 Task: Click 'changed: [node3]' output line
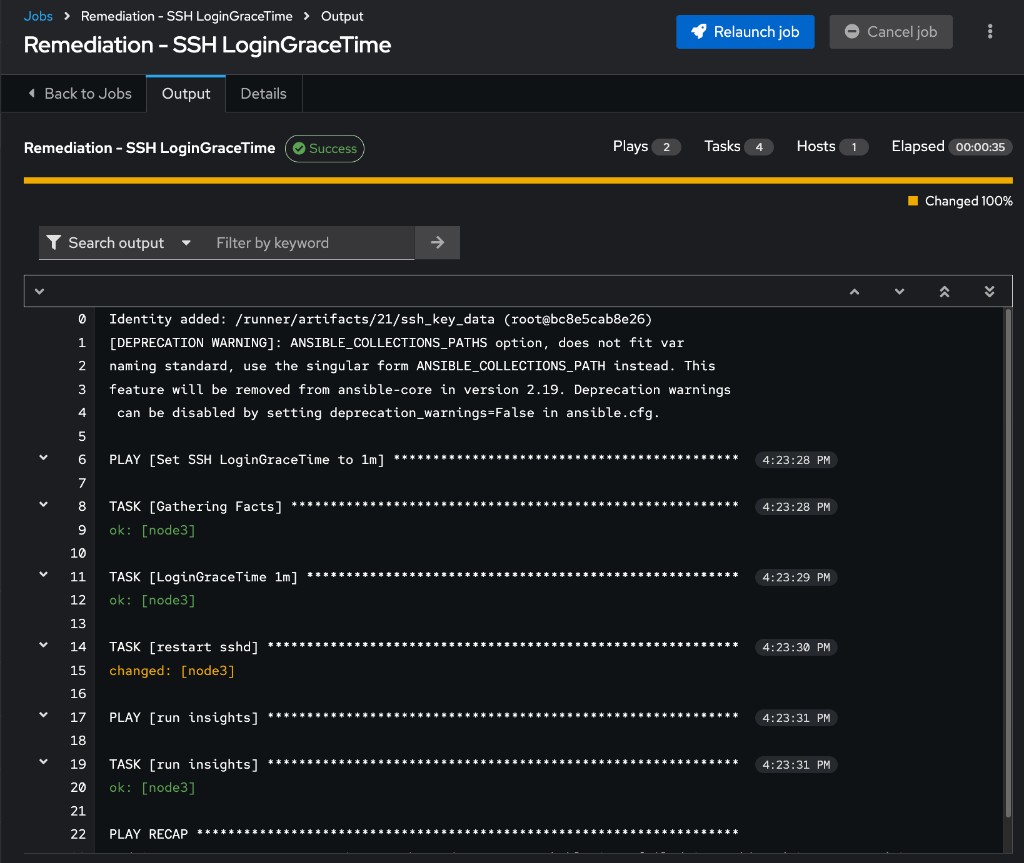coord(172,671)
